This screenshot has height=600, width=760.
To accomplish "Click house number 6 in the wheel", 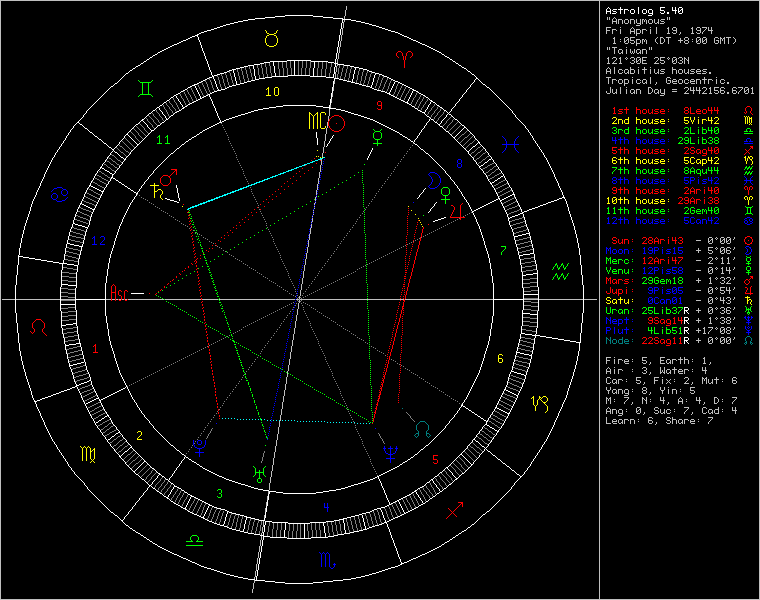I will (x=500, y=359).
